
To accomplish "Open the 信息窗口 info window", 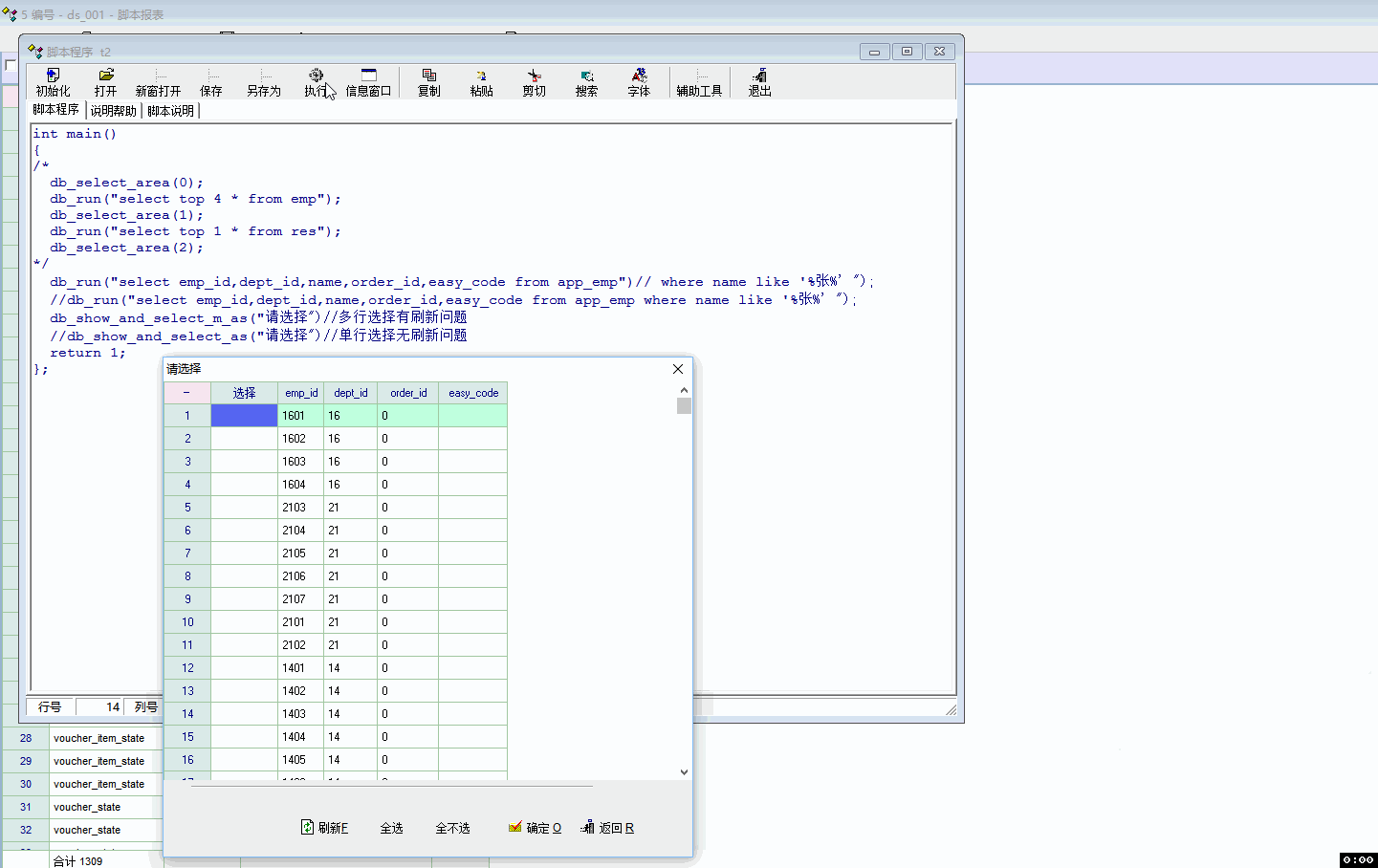I will (368, 82).
